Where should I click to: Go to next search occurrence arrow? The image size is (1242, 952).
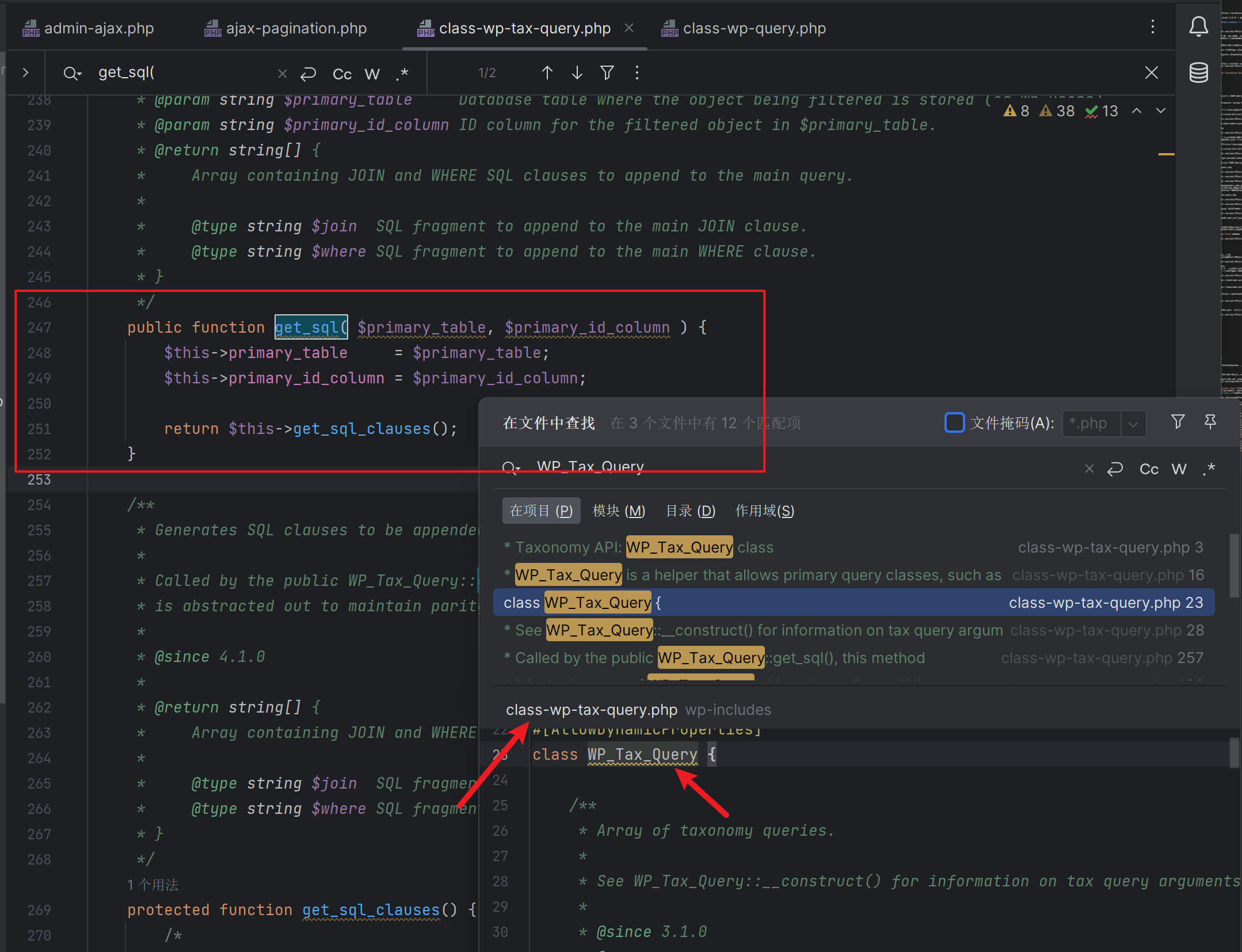[577, 73]
